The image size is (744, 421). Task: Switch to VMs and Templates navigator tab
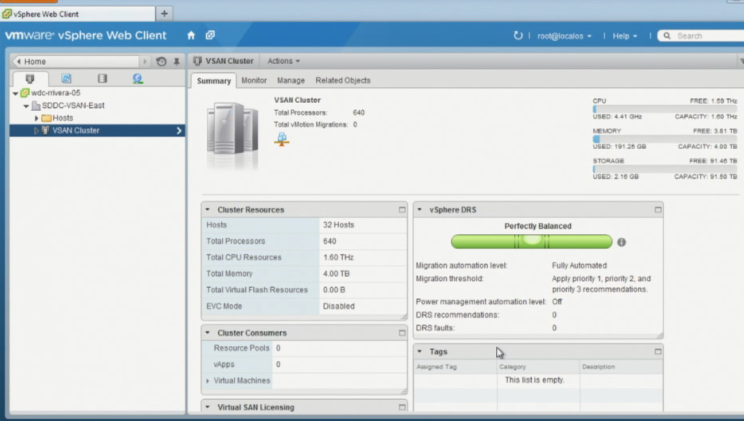click(66, 78)
